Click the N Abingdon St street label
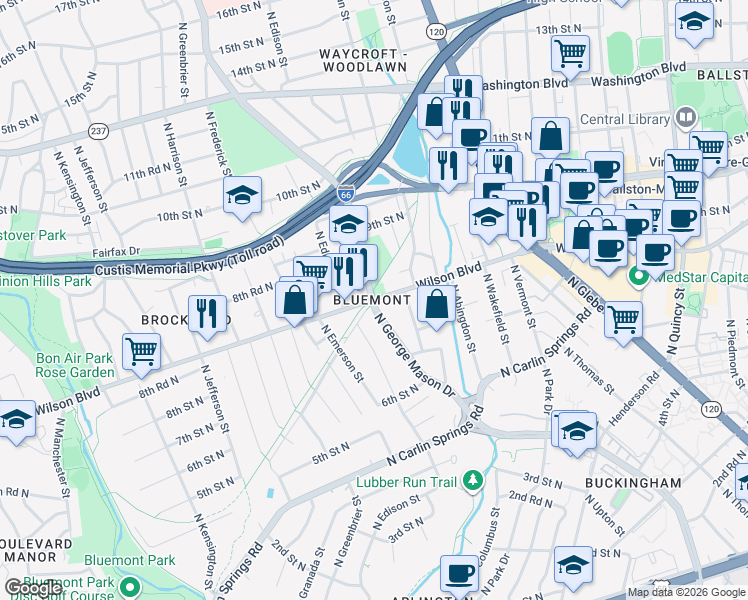Image resolution: width=748 pixels, height=600 pixels. pos(465,319)
